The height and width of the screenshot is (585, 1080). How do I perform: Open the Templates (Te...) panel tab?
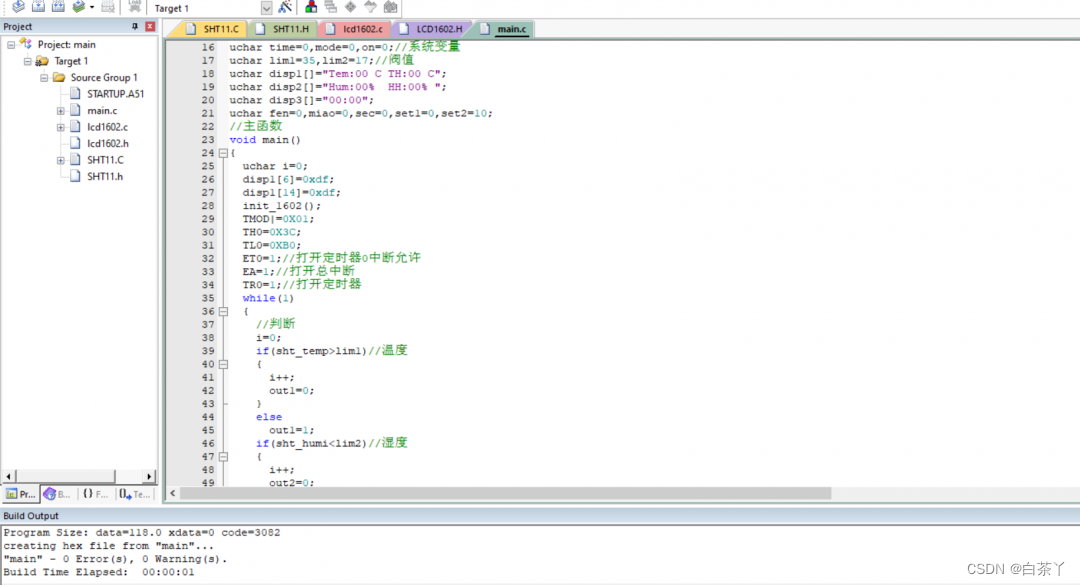(x=134, y=494)
